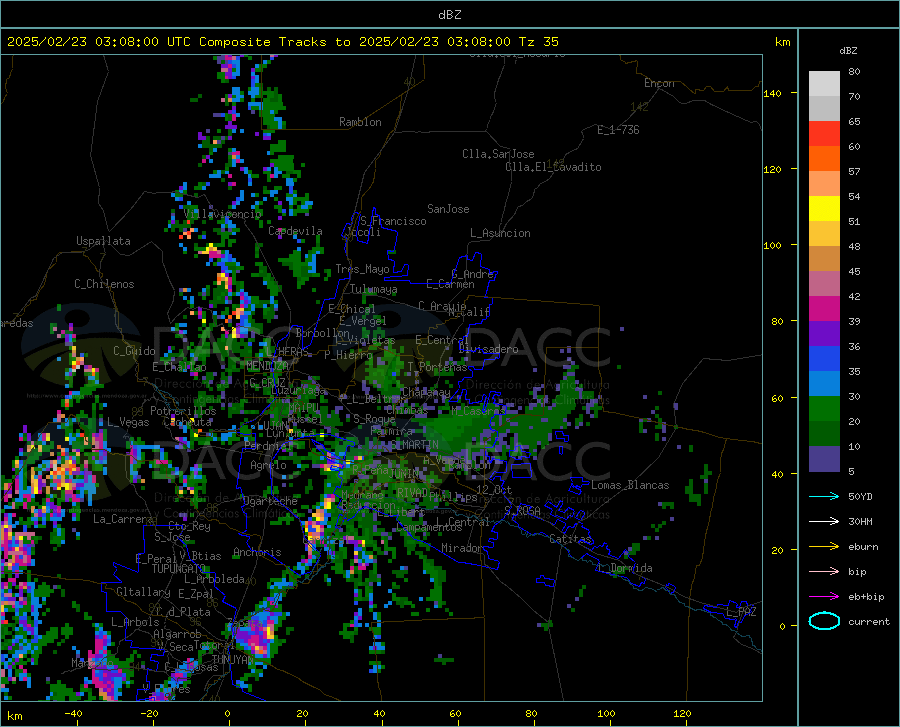Image resolution: width=900 pixels, height=727 pixels.
Task: Click the Clla.El_Cavadito map label
Action: [553, 167]
